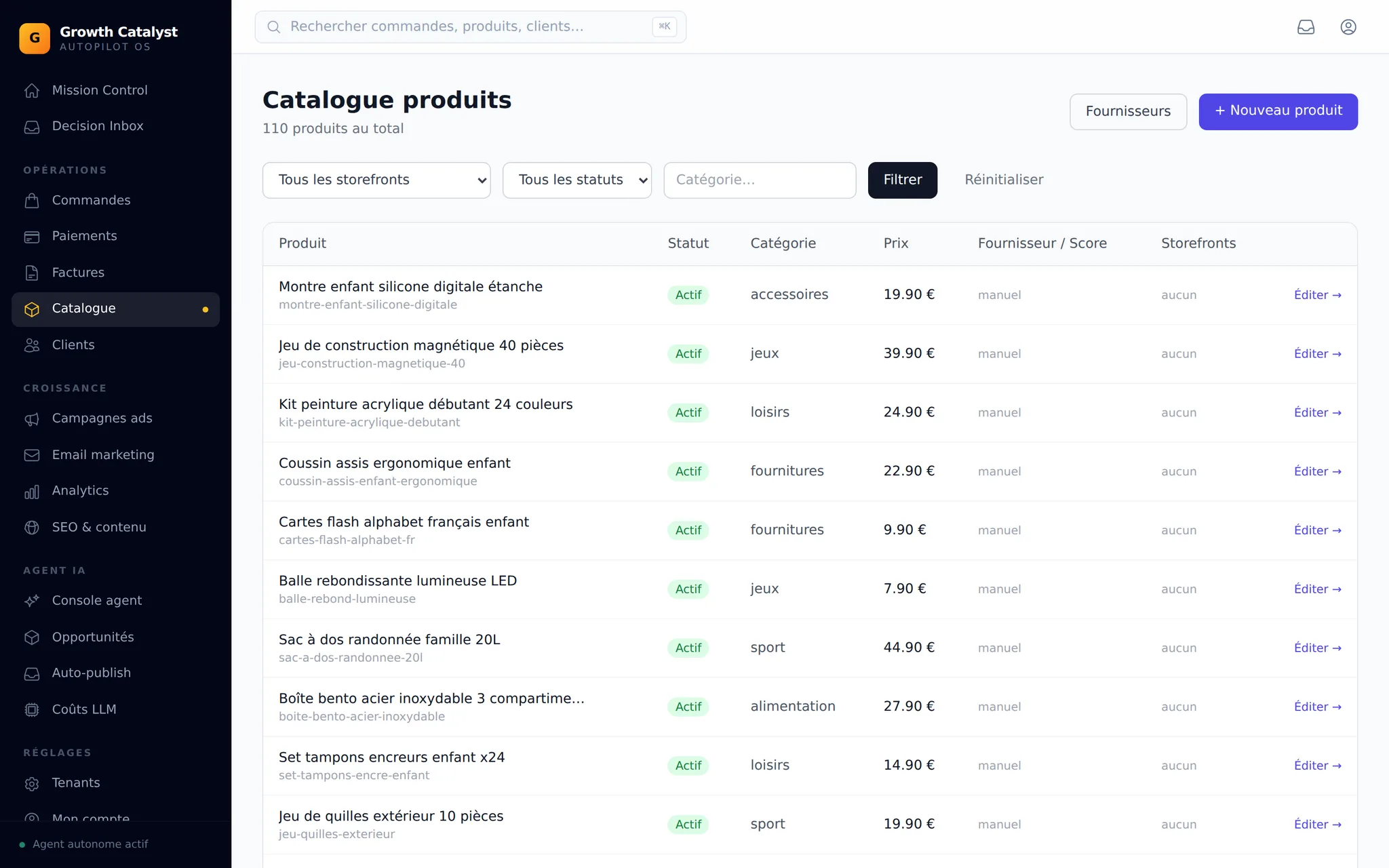Click the Catalogue box icon
This screenshot has height=868, width=1389.
point(32,309)
